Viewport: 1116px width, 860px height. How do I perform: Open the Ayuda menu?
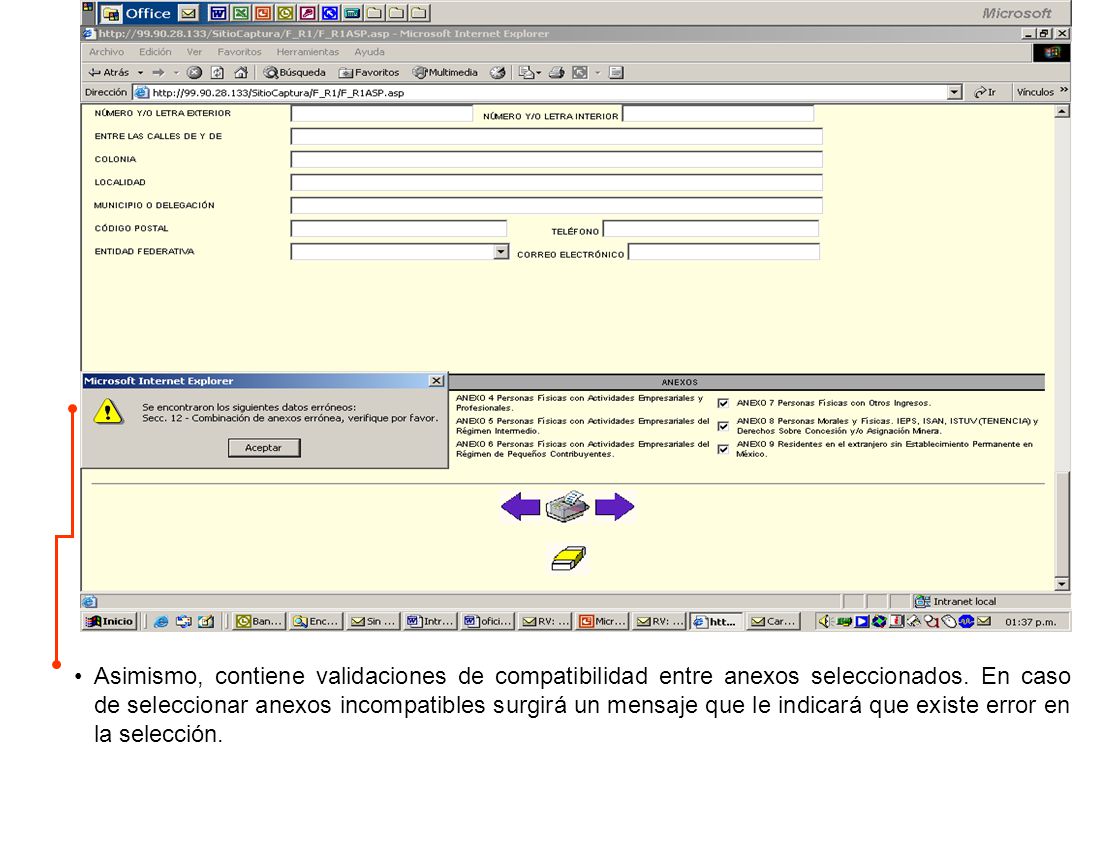(369, 52)
